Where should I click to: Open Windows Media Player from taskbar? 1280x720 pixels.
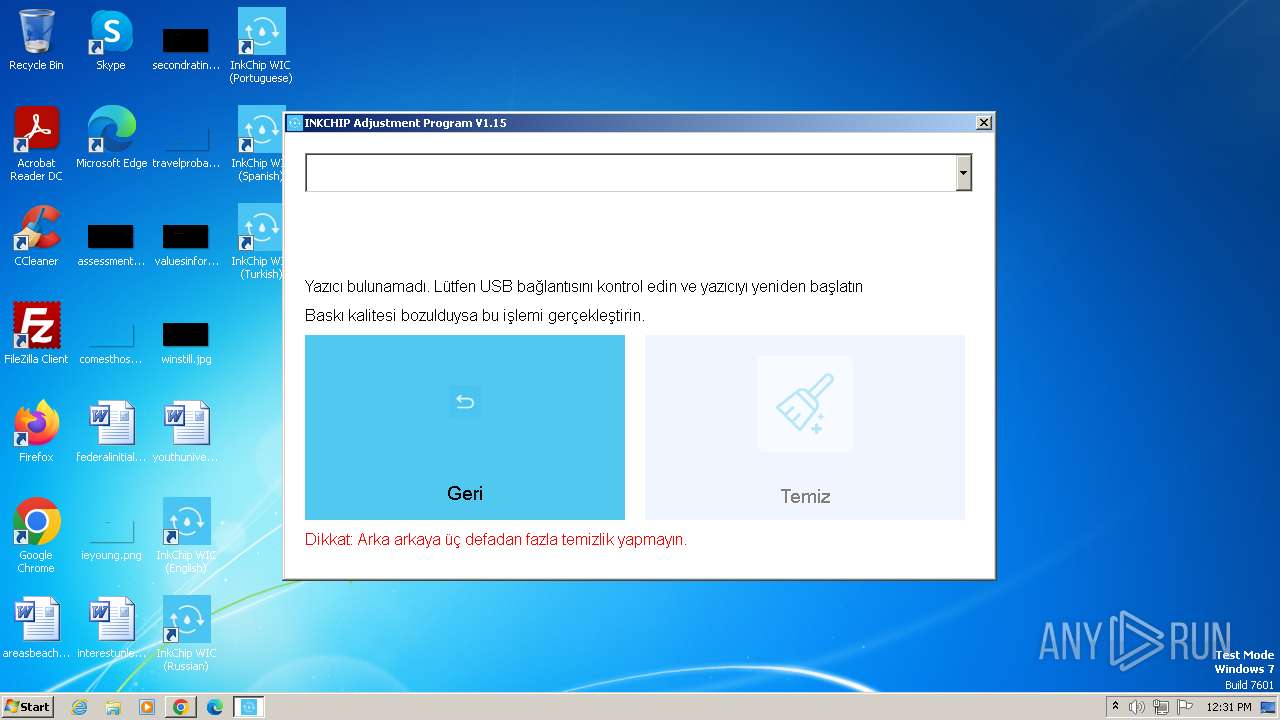point(147,707)
